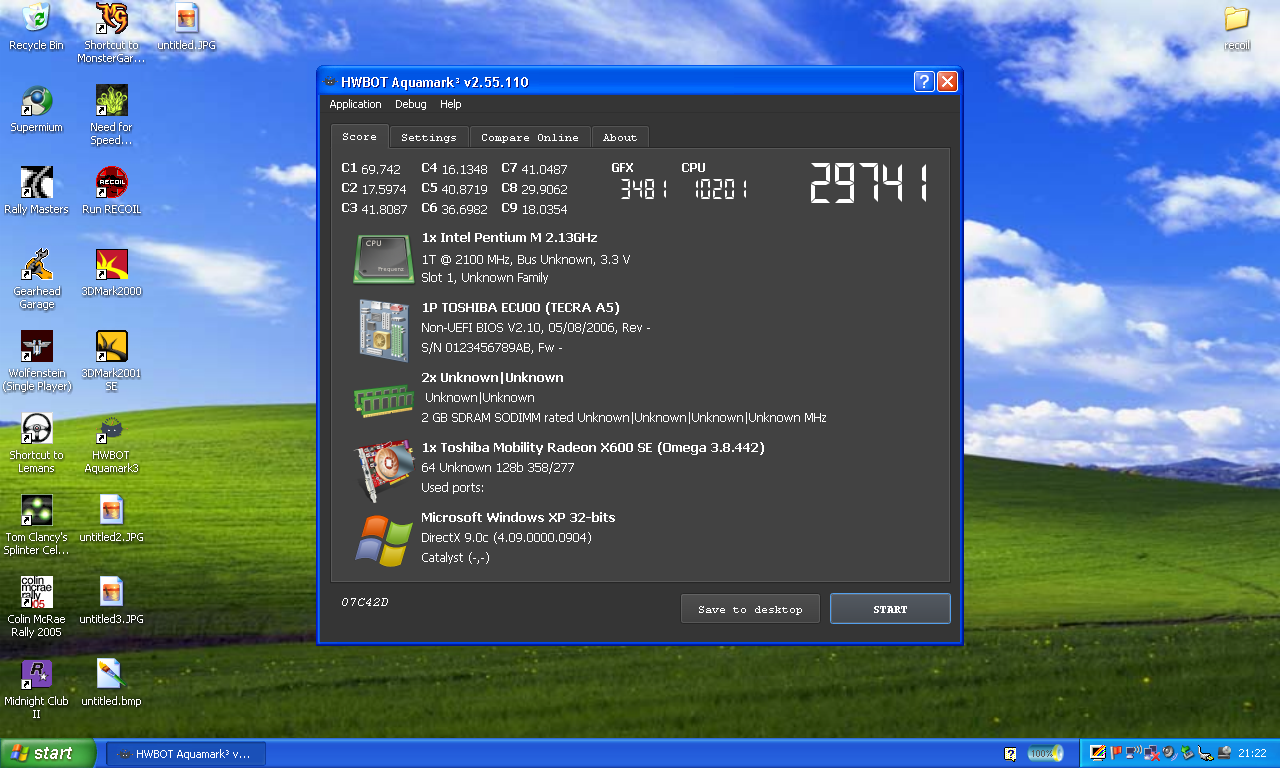Viewport: 1280px width, 768px height.
Task: Switch to the Score tab
Action: point(360,137)
